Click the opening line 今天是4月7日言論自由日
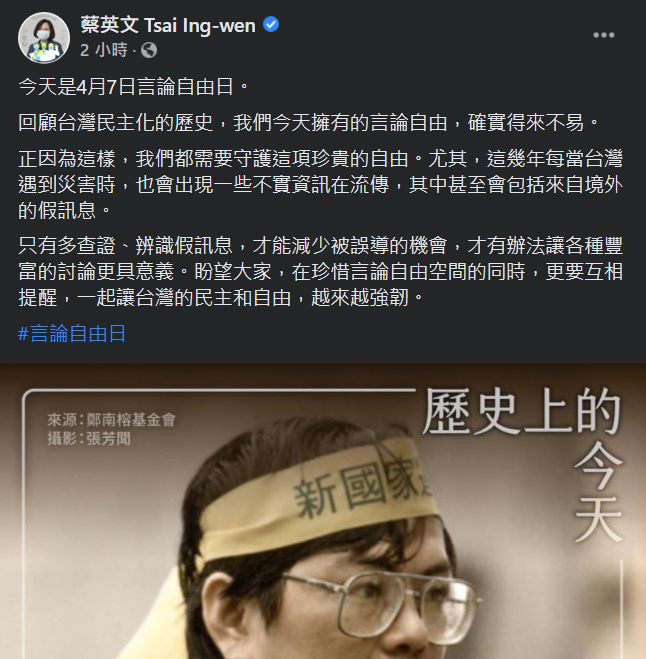This screenshot has height=659, width=646. pos(134,87)
